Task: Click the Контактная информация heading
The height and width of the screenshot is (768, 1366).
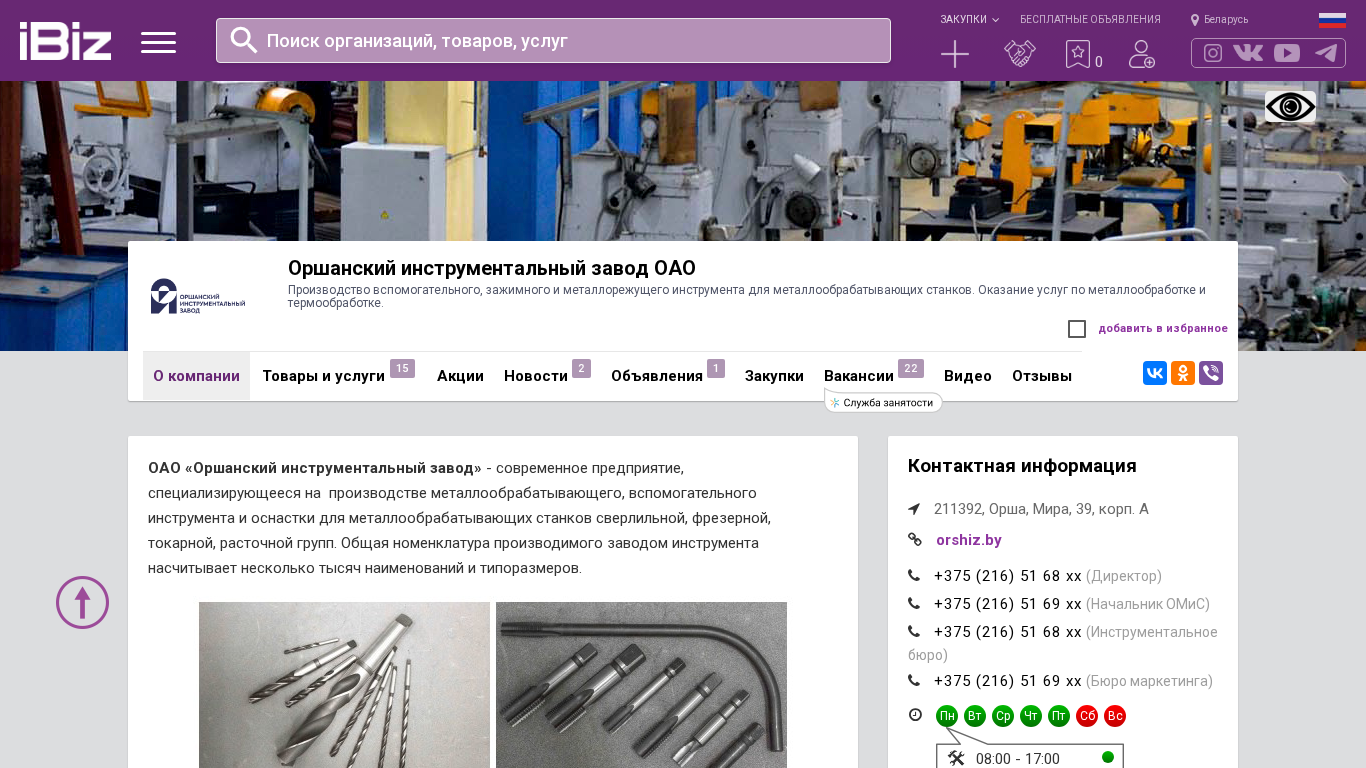Action: click(1022, 466)
